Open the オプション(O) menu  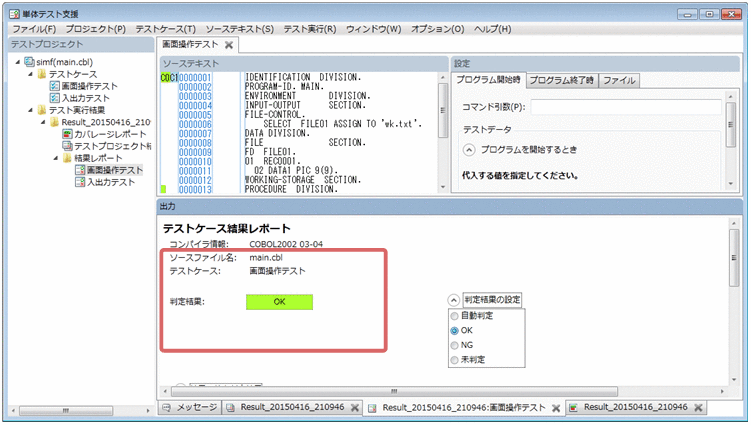[x=438, y=29]
